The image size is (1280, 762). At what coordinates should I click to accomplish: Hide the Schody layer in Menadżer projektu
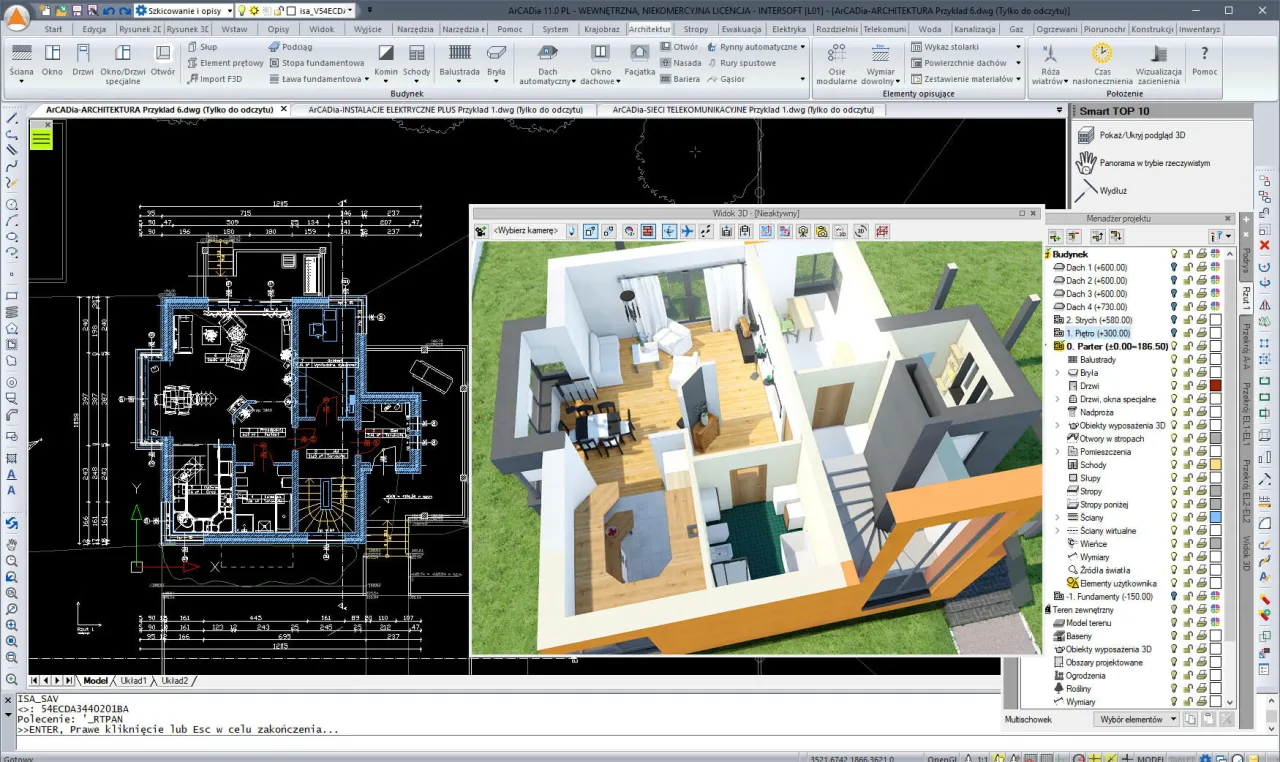click(1173, 464)
